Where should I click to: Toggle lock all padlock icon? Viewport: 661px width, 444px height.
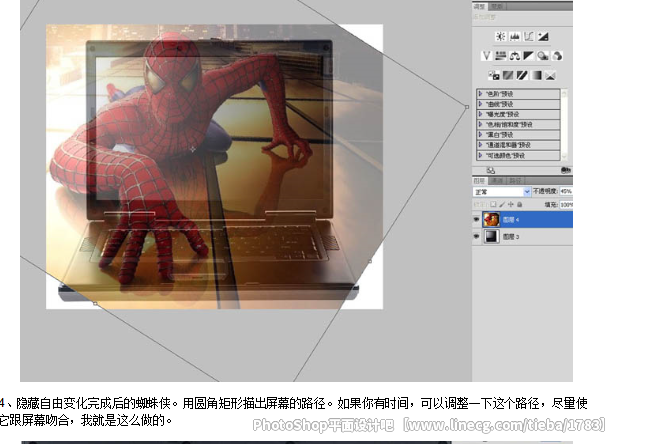pos(519,205)
